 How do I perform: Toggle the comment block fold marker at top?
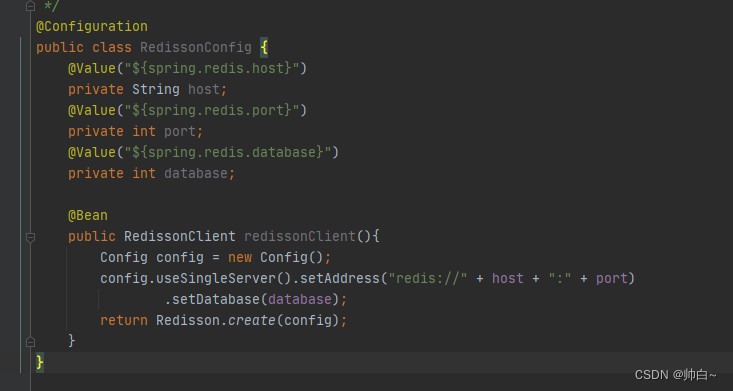(30, 6)
